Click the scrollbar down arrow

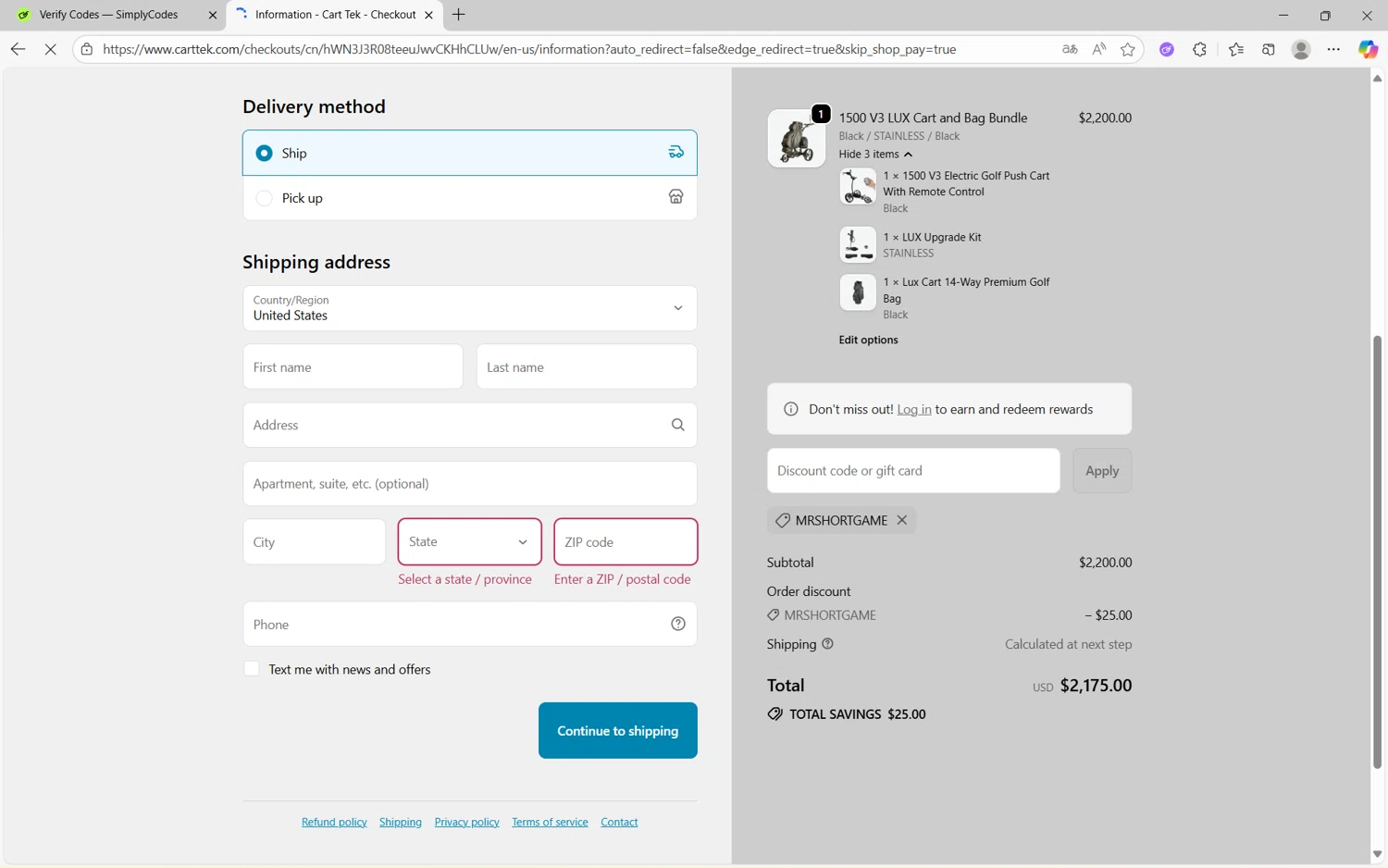point(1377,854)
